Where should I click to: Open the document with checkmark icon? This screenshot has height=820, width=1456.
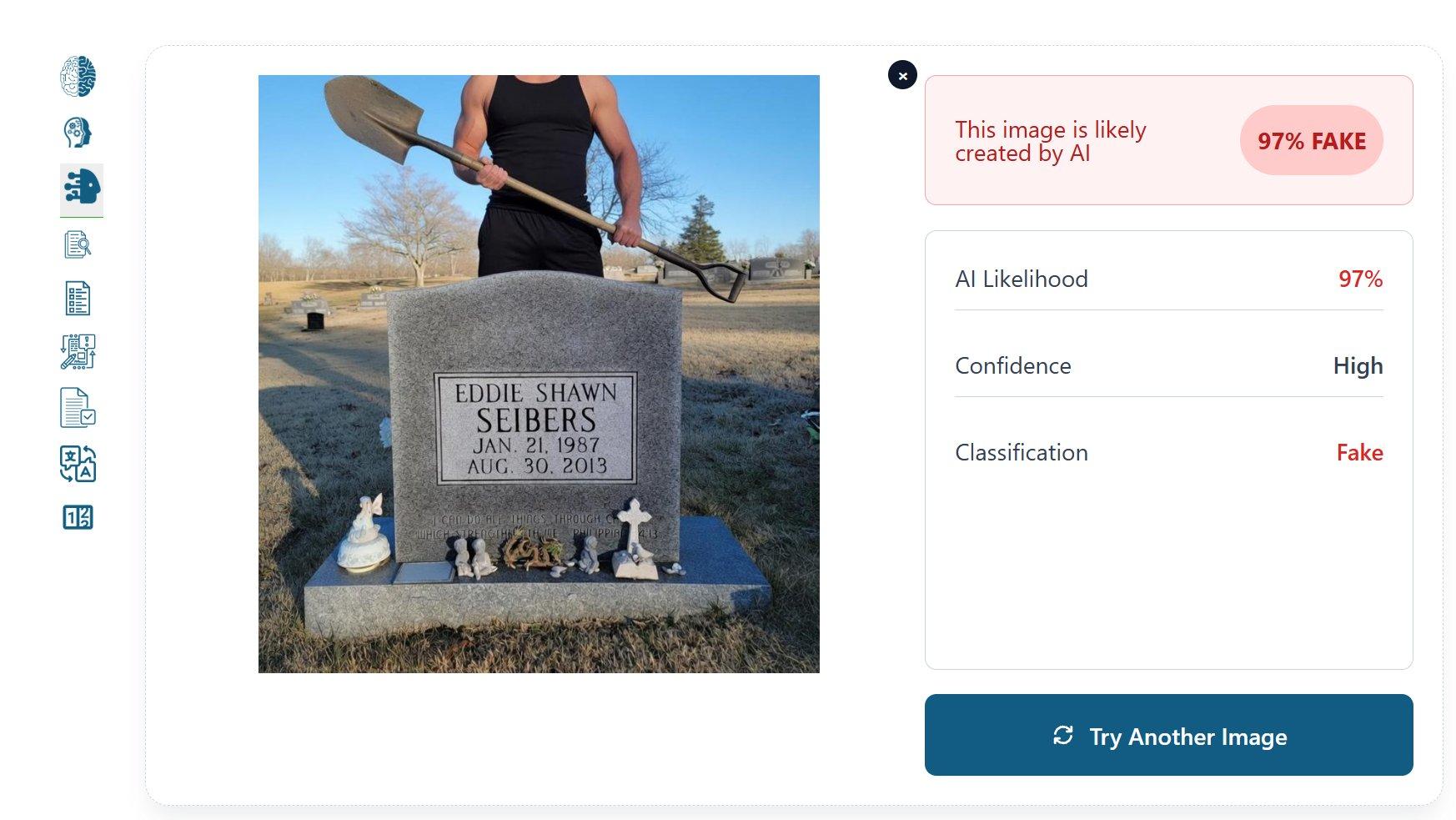[x=78, y=408]
